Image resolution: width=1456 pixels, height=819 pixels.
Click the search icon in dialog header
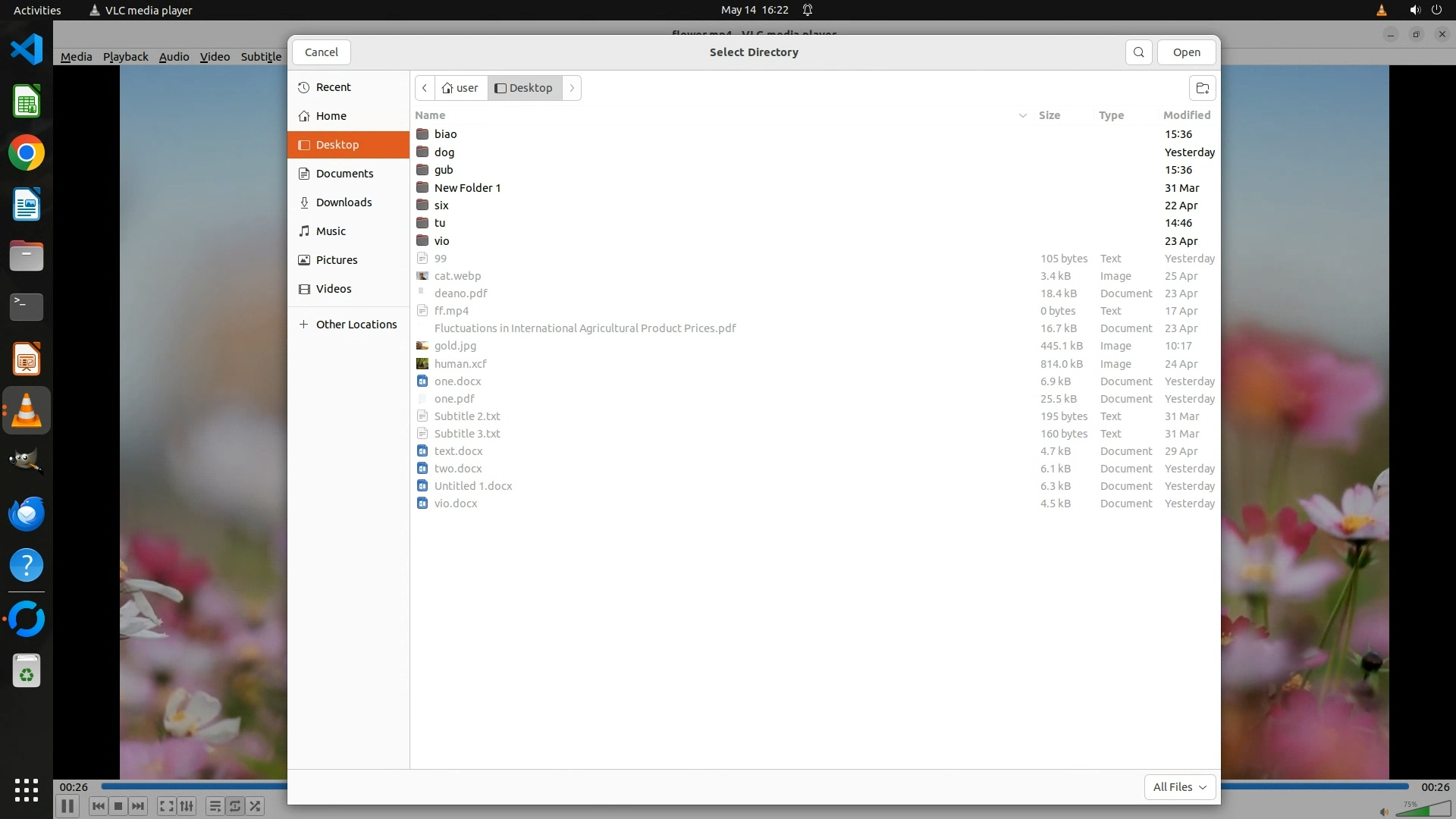[x=1138, y=52]
